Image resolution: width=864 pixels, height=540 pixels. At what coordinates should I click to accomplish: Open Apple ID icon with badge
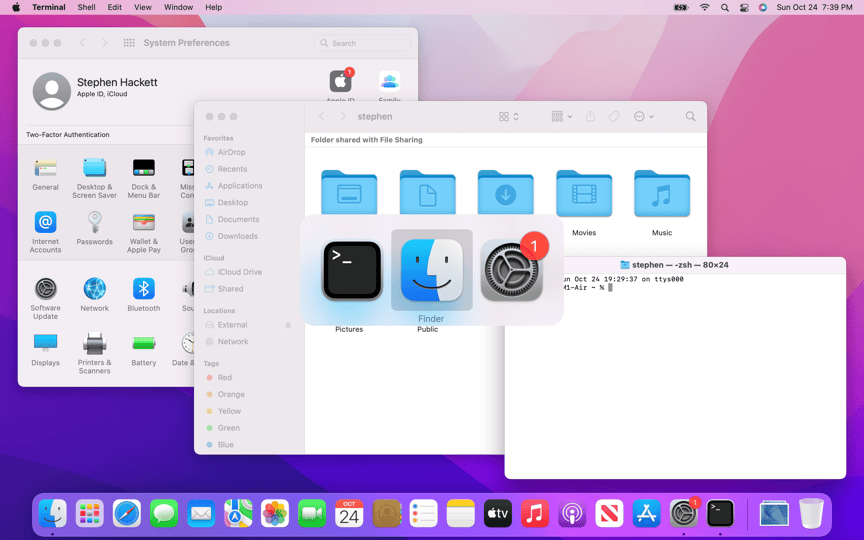point(341,82)
